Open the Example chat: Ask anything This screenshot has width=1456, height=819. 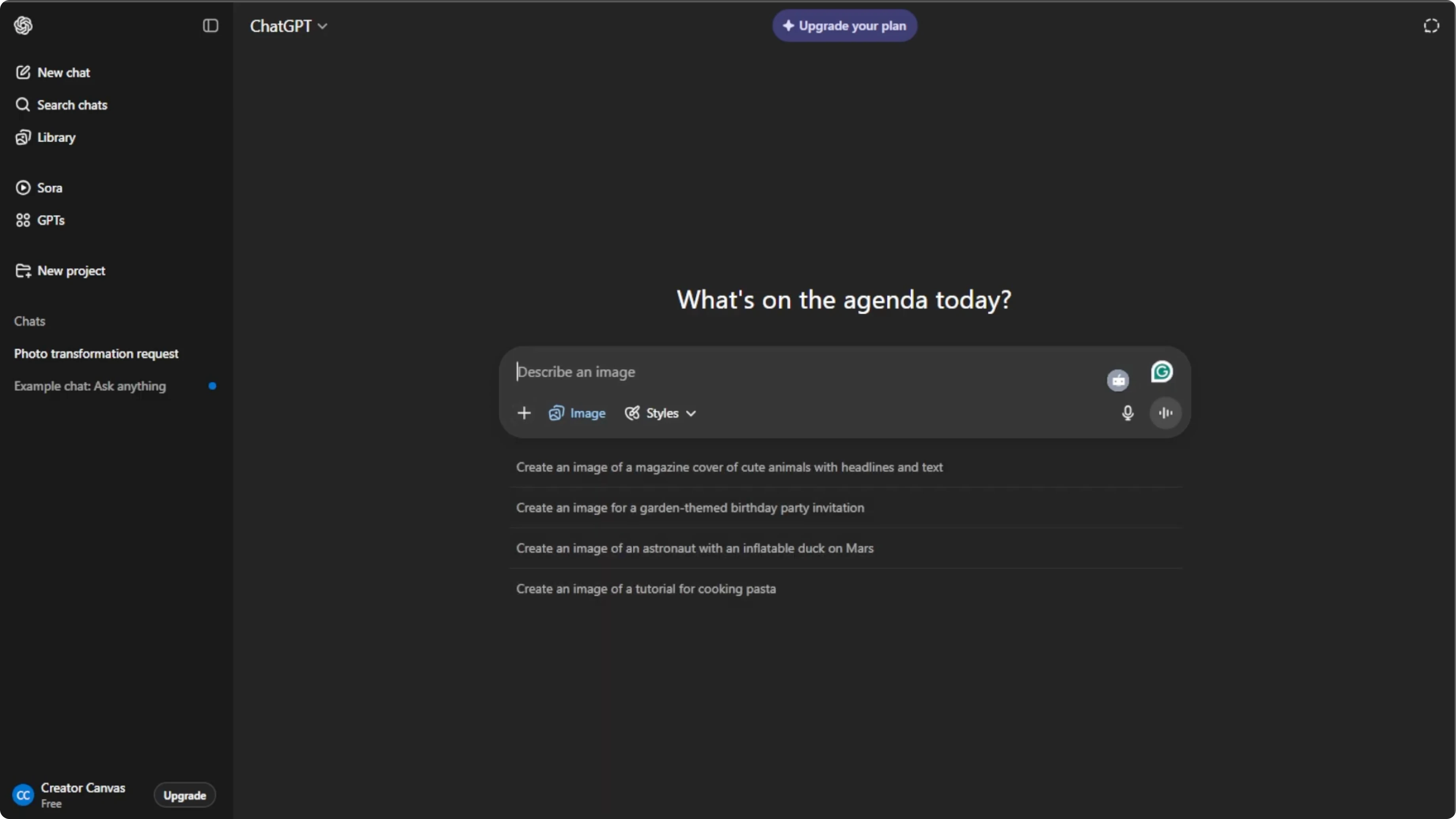[x=116, y=386]
